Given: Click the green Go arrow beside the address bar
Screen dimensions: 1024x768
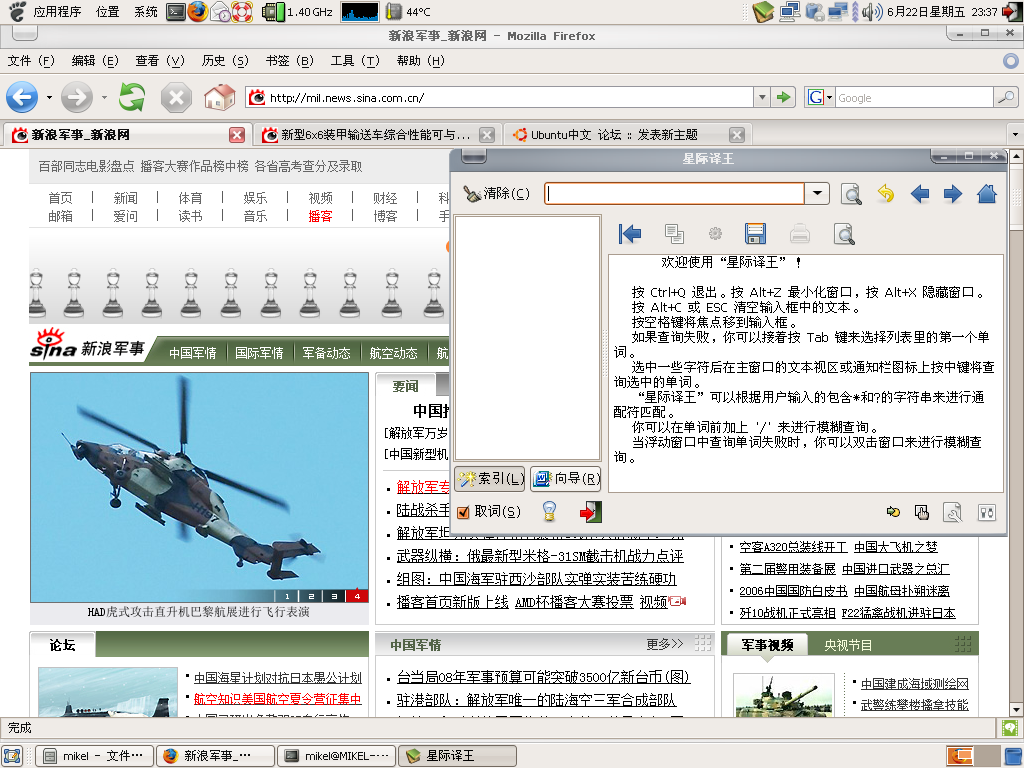Looking at the screenshot, I should (783, 97).
